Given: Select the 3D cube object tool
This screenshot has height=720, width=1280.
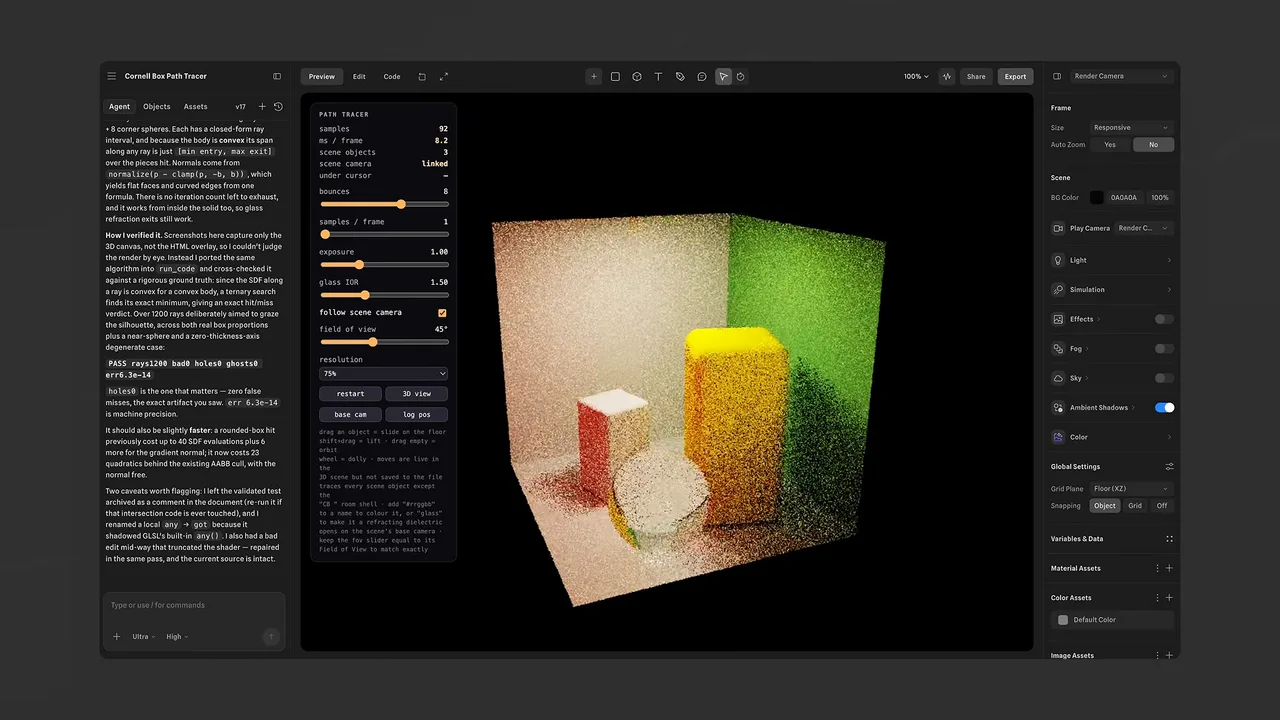Looking at the screenshot, I should [637, 76].
